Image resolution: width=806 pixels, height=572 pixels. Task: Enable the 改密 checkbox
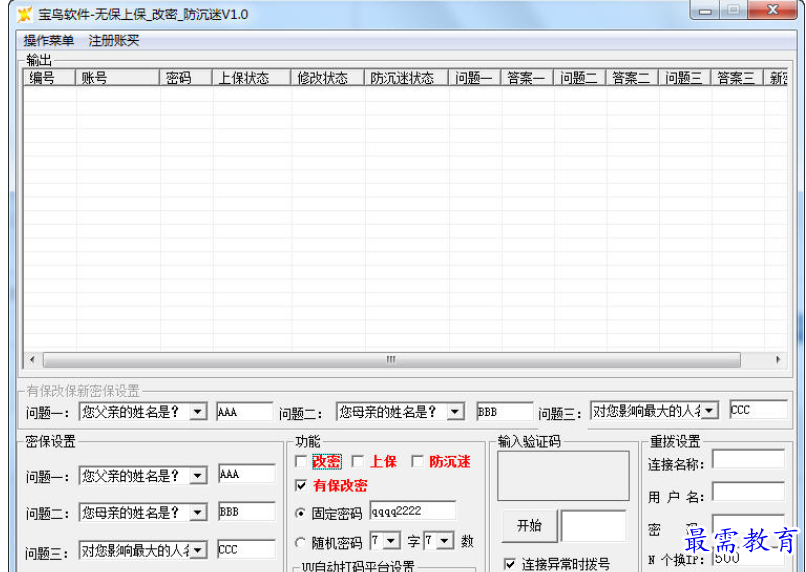click(x=301, y=462)
